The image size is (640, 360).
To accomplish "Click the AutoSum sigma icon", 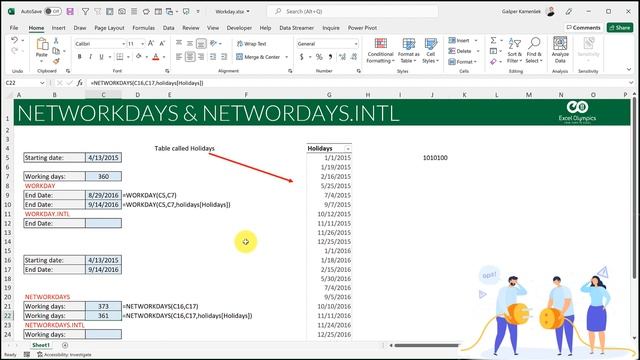I will coord(493,40).
